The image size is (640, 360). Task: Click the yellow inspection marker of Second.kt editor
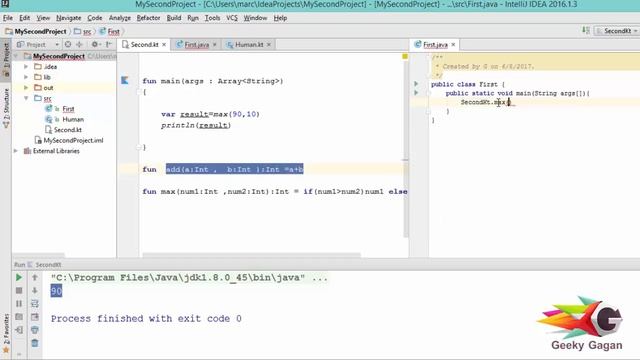[405, 56]
